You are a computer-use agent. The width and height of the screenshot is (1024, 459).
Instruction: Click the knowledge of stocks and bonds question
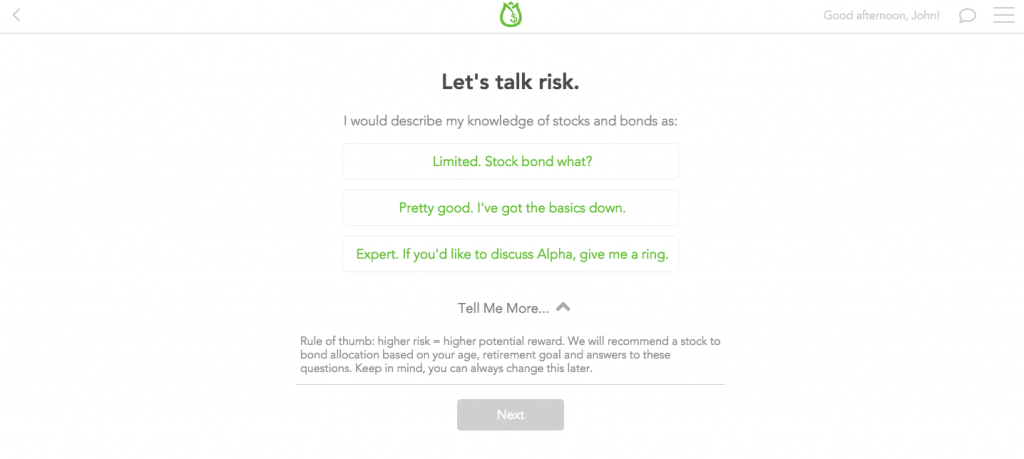coord(511,121)
